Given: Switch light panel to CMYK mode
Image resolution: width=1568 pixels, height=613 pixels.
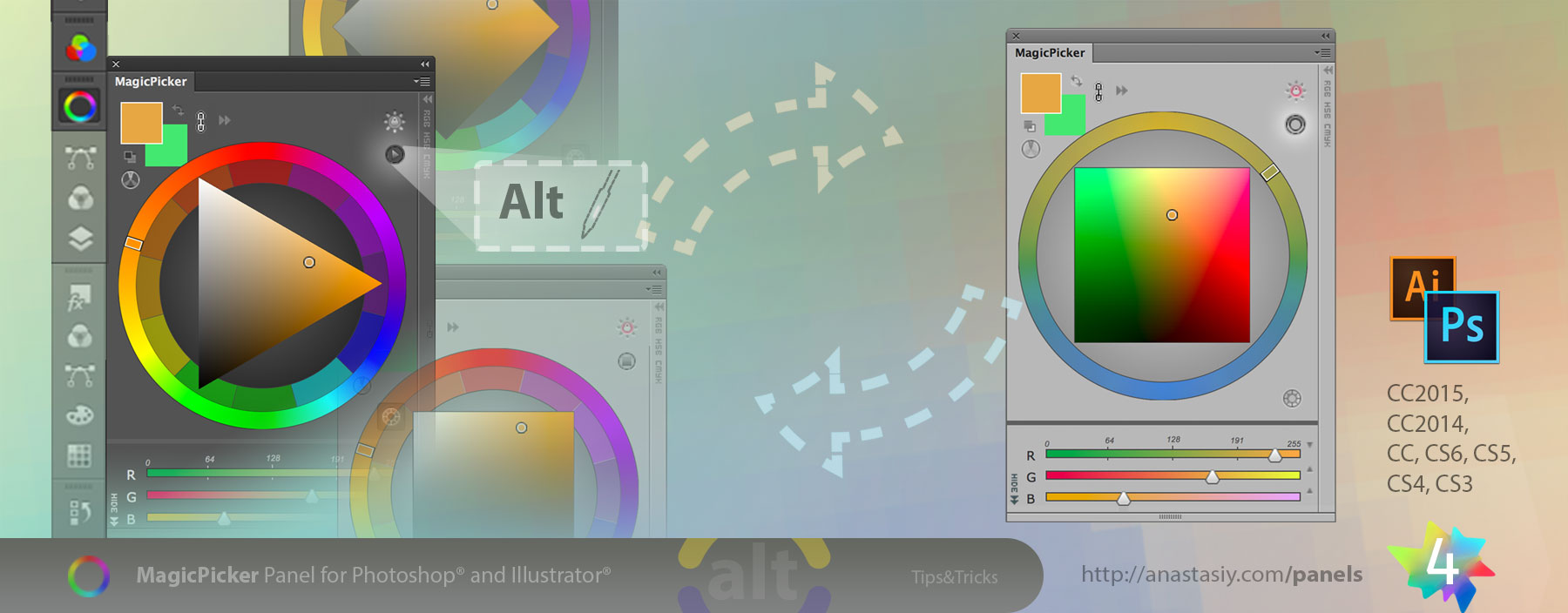Looking at the screenshot, I should click(1328, 135).
